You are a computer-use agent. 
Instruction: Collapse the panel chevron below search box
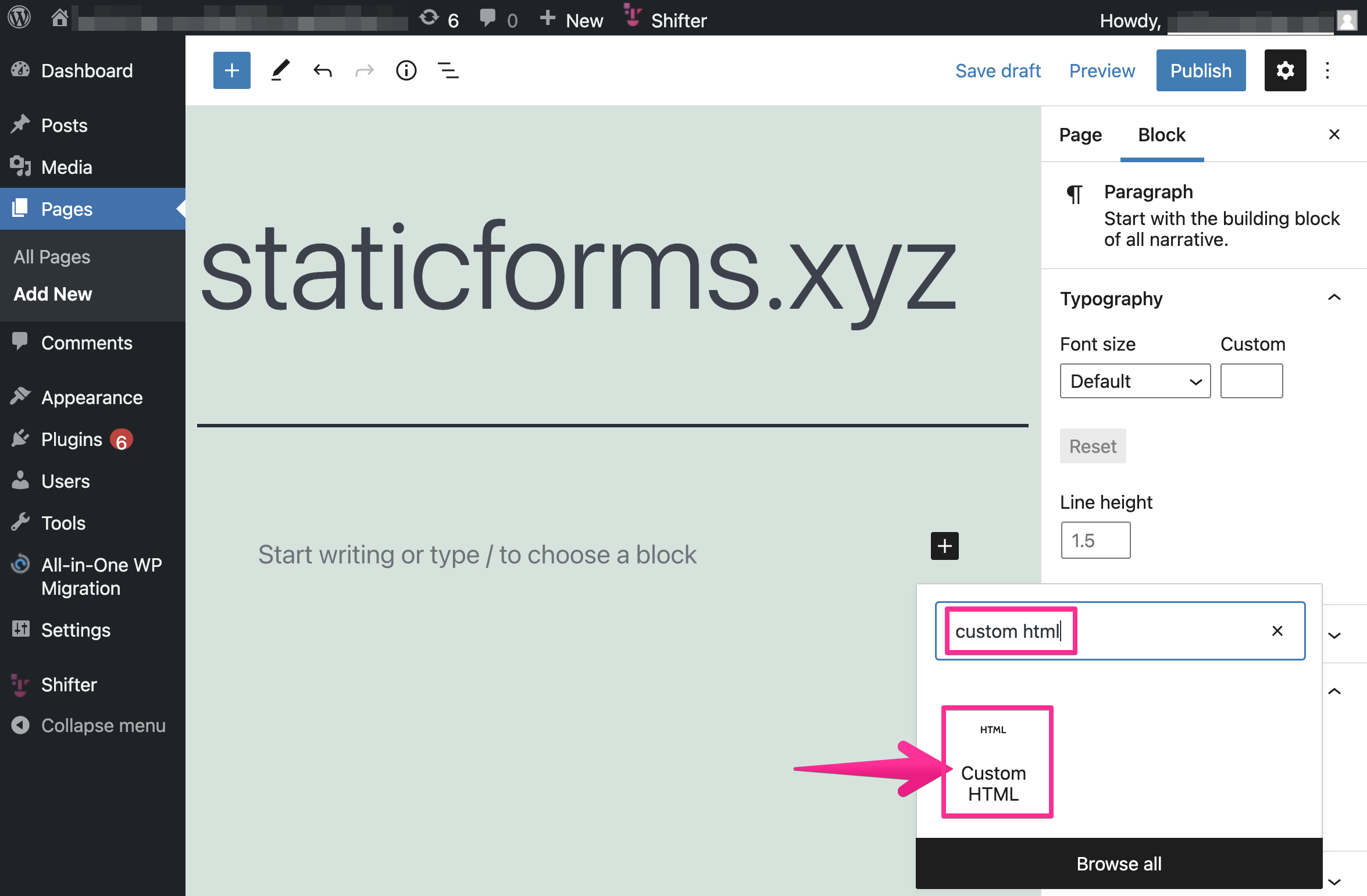coord(1334,691)
